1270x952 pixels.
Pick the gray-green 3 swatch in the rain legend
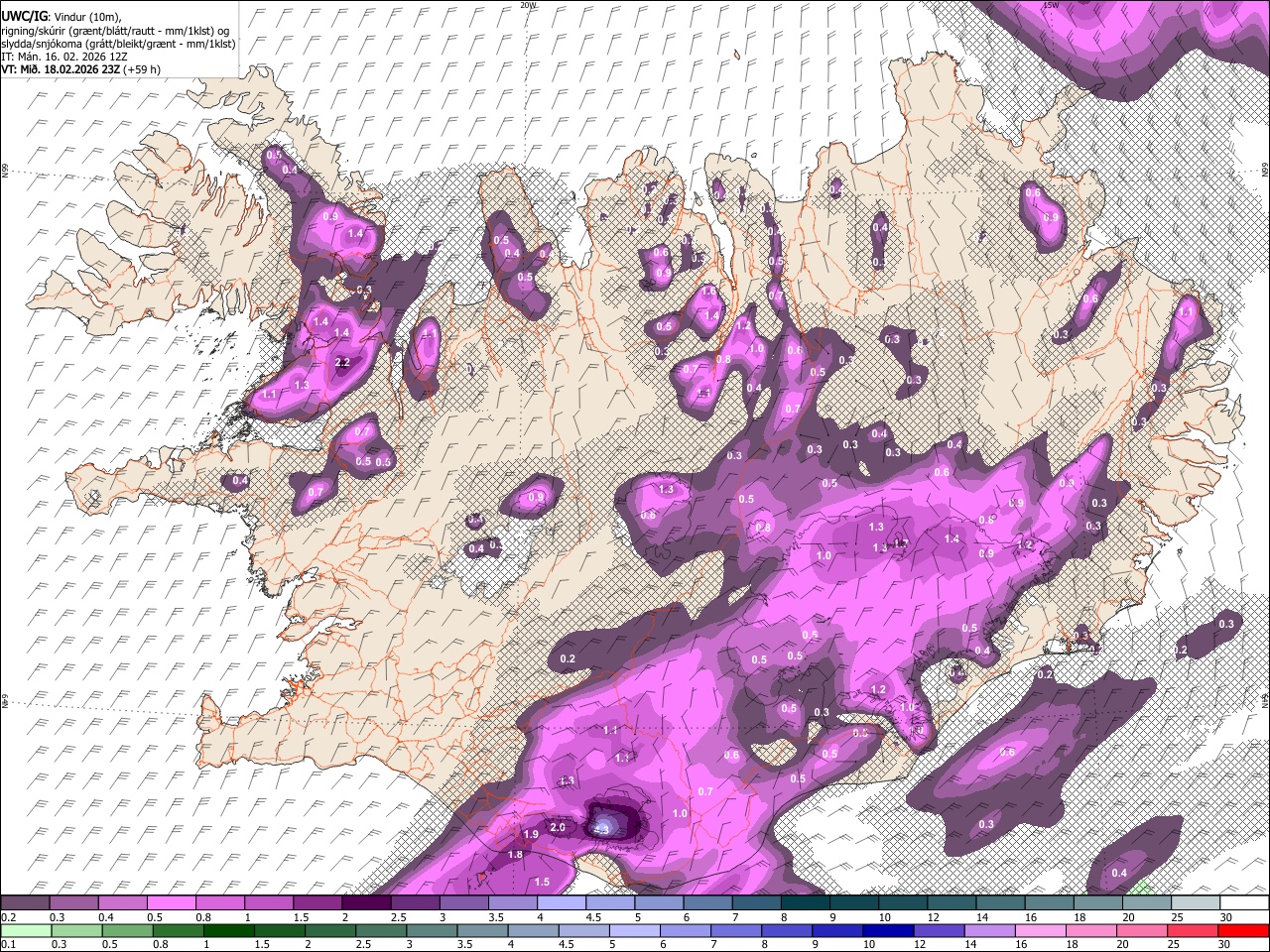(432, 930)
